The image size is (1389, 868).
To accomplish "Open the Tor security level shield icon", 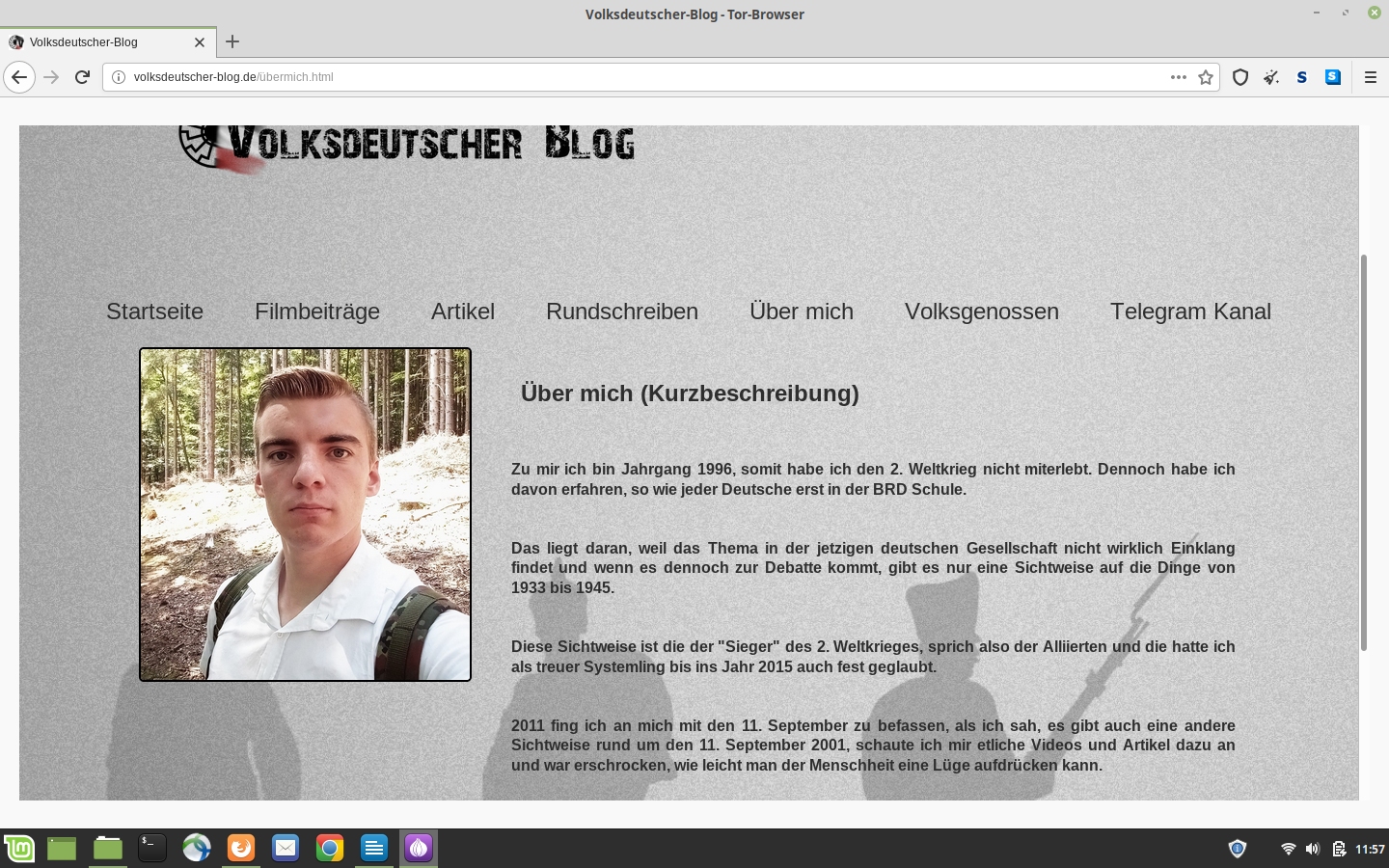I will pos(1240,77).
